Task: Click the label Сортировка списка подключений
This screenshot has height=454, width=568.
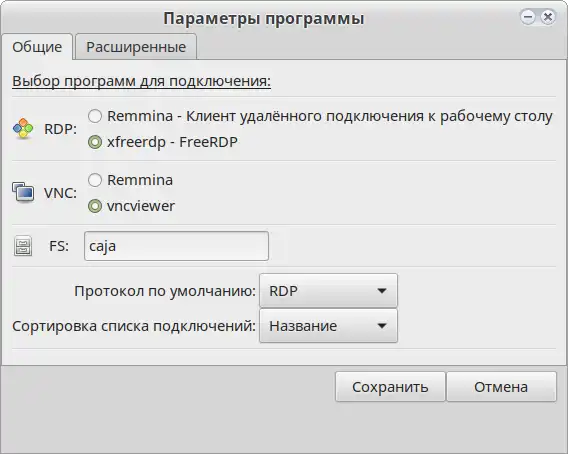Action: (x=134, y=326)
